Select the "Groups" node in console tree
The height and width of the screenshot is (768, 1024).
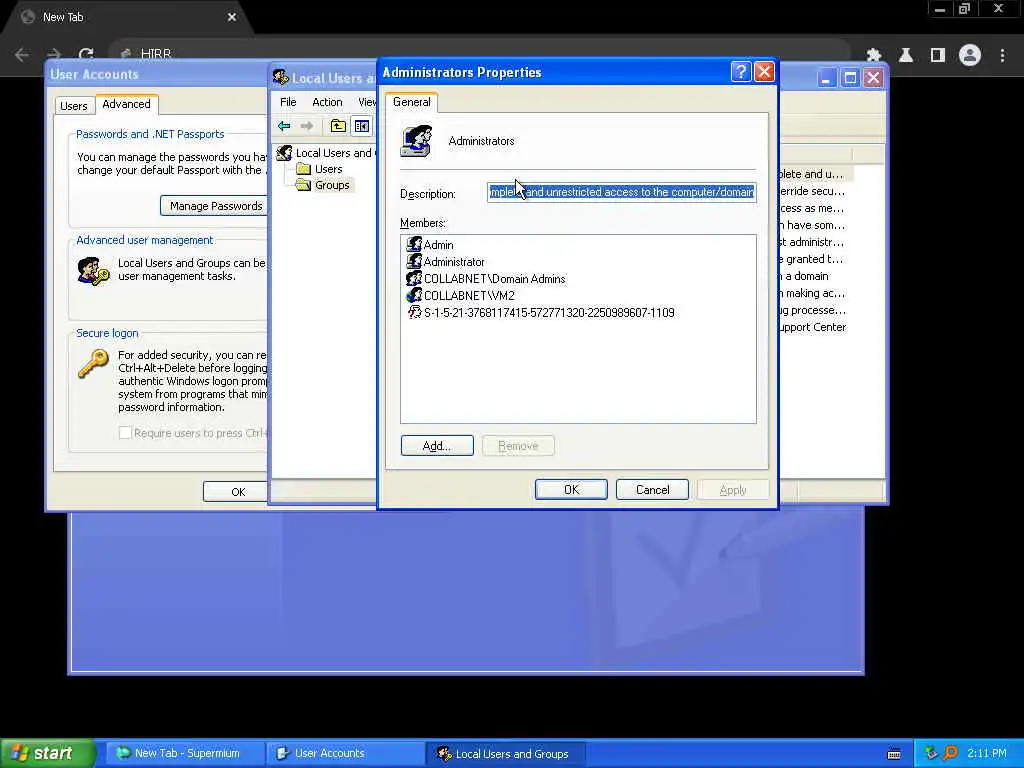coord(332,185)
